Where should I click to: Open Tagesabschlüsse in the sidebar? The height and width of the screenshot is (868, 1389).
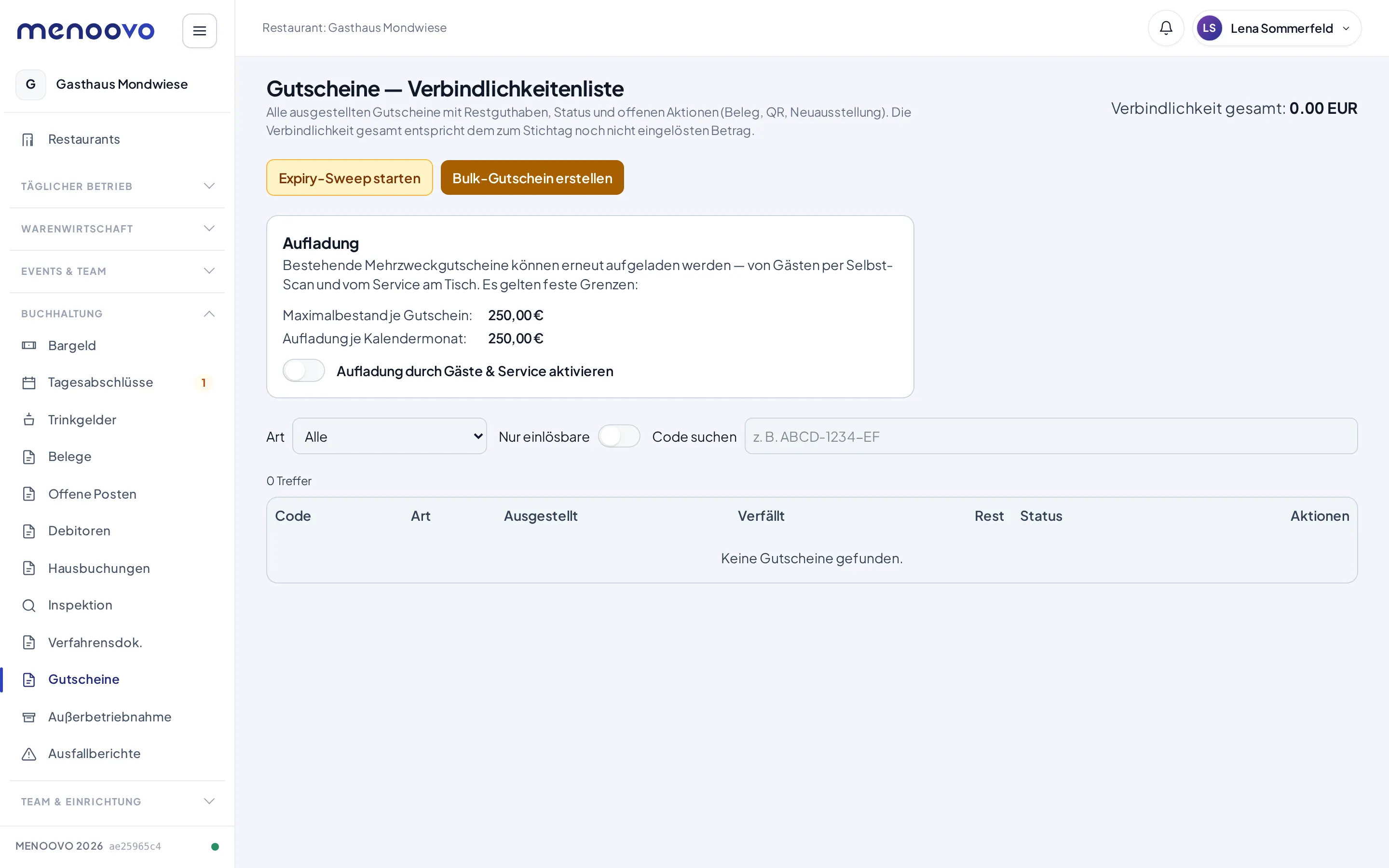[x=117, y=382]
